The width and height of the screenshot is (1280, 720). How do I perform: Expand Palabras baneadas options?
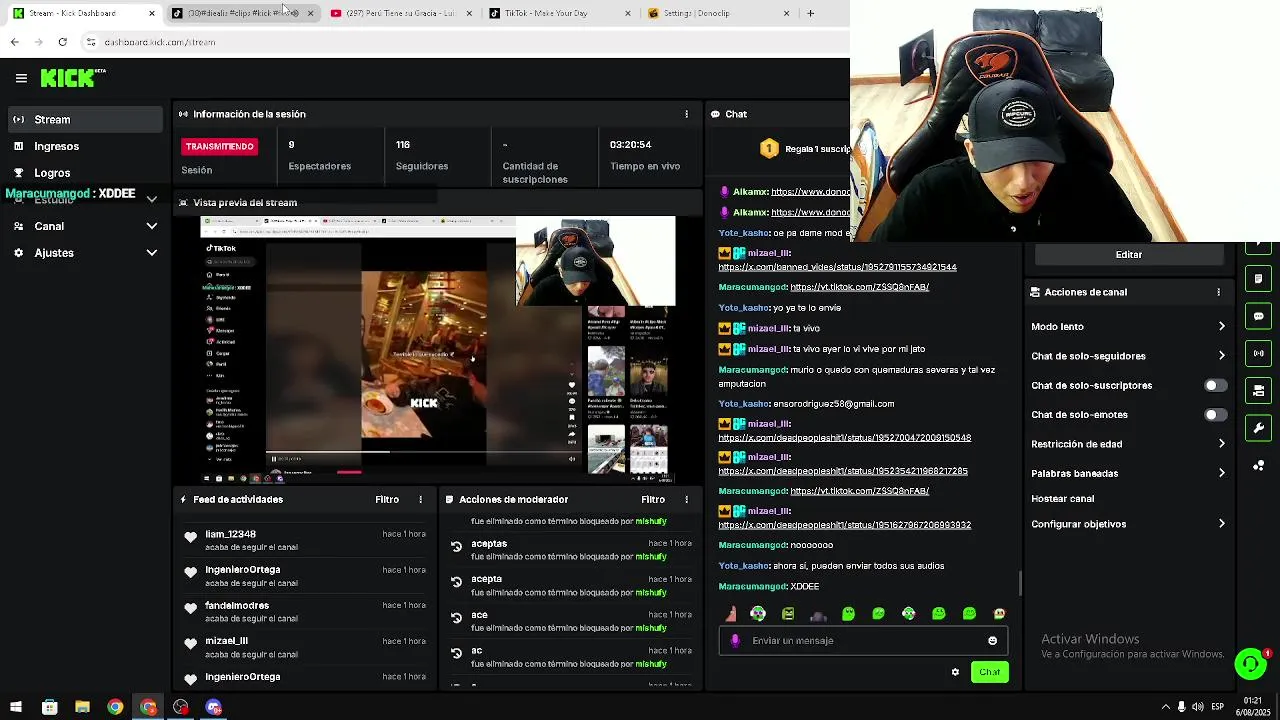1128,473
